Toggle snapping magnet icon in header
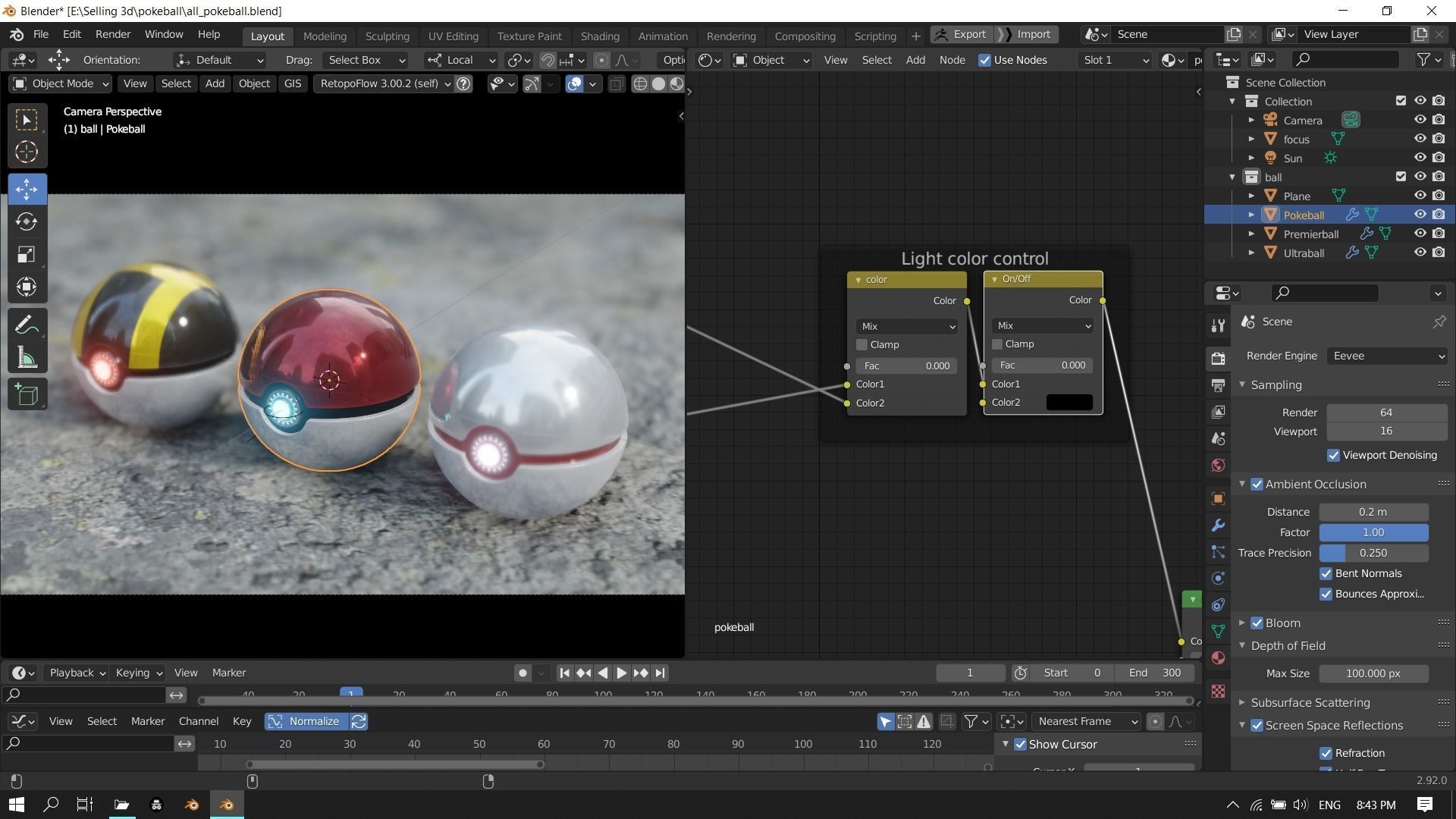The height and width of the screenshot is (819, 1456). (x=548, y=60)
